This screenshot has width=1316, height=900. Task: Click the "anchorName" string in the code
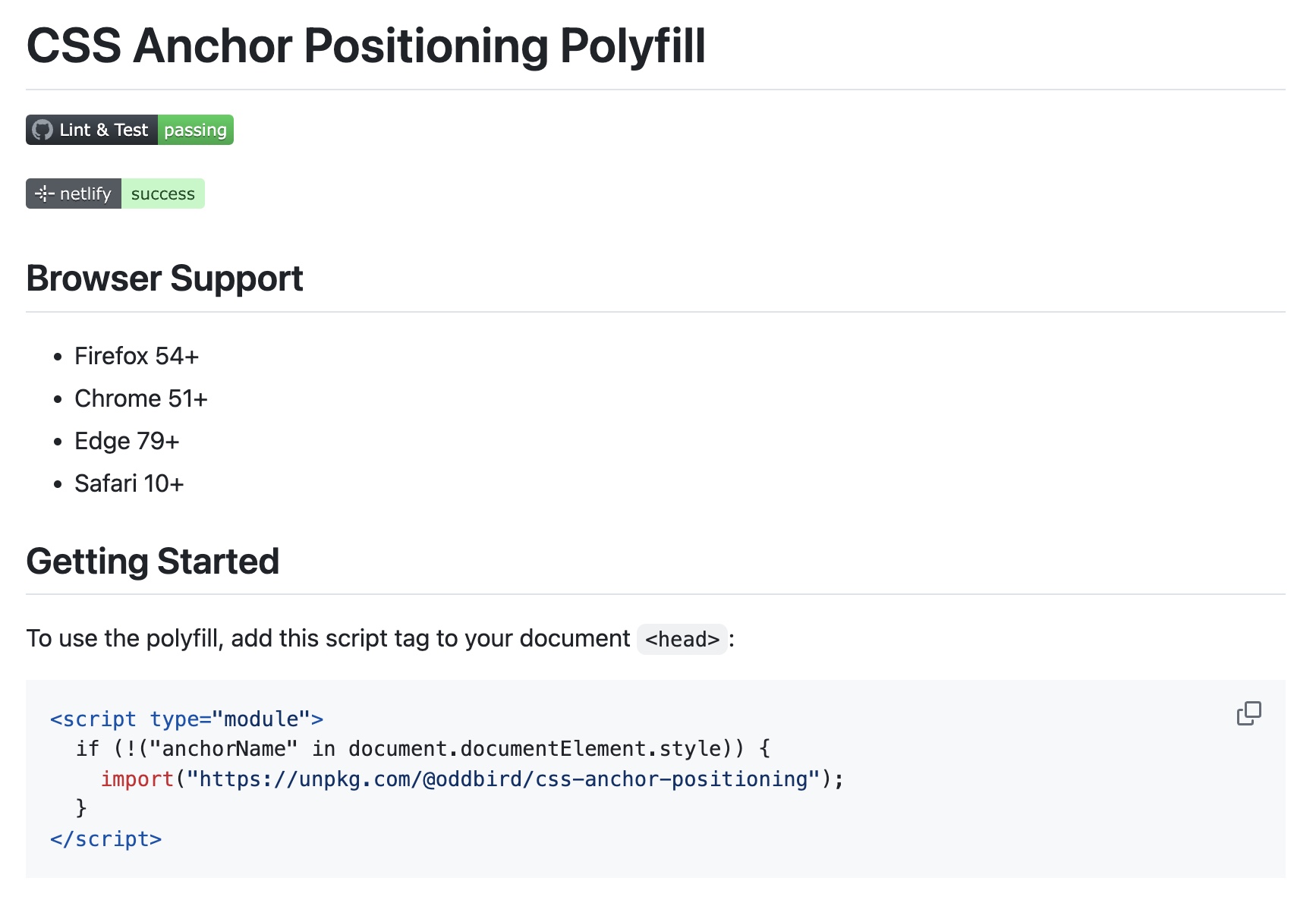(224, 749)
